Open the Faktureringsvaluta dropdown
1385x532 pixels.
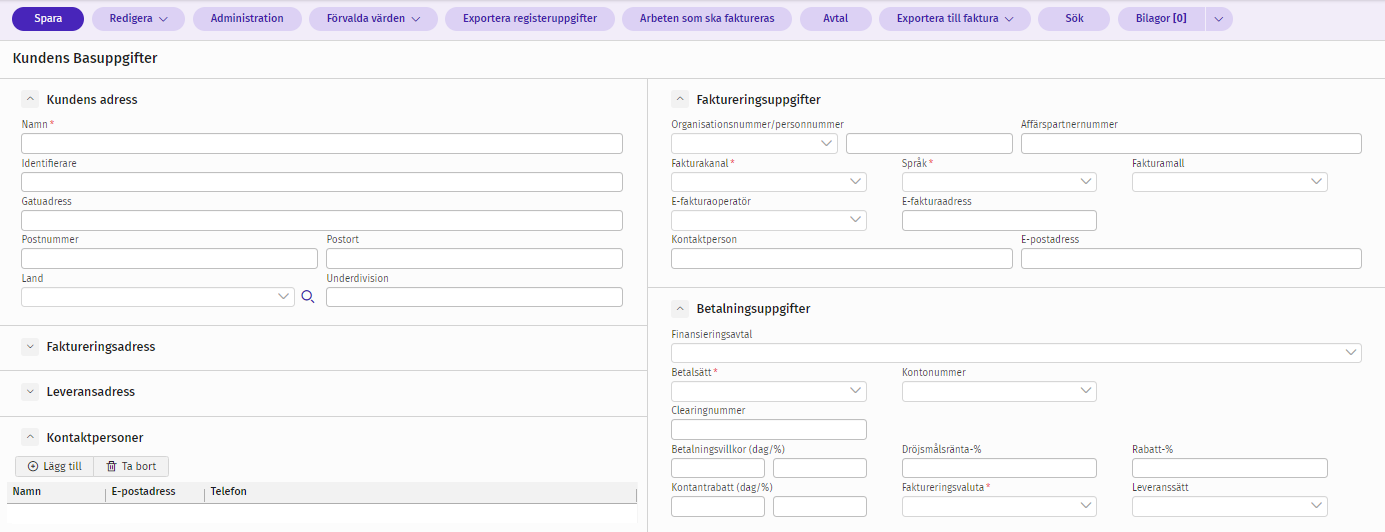coord(999,506)
